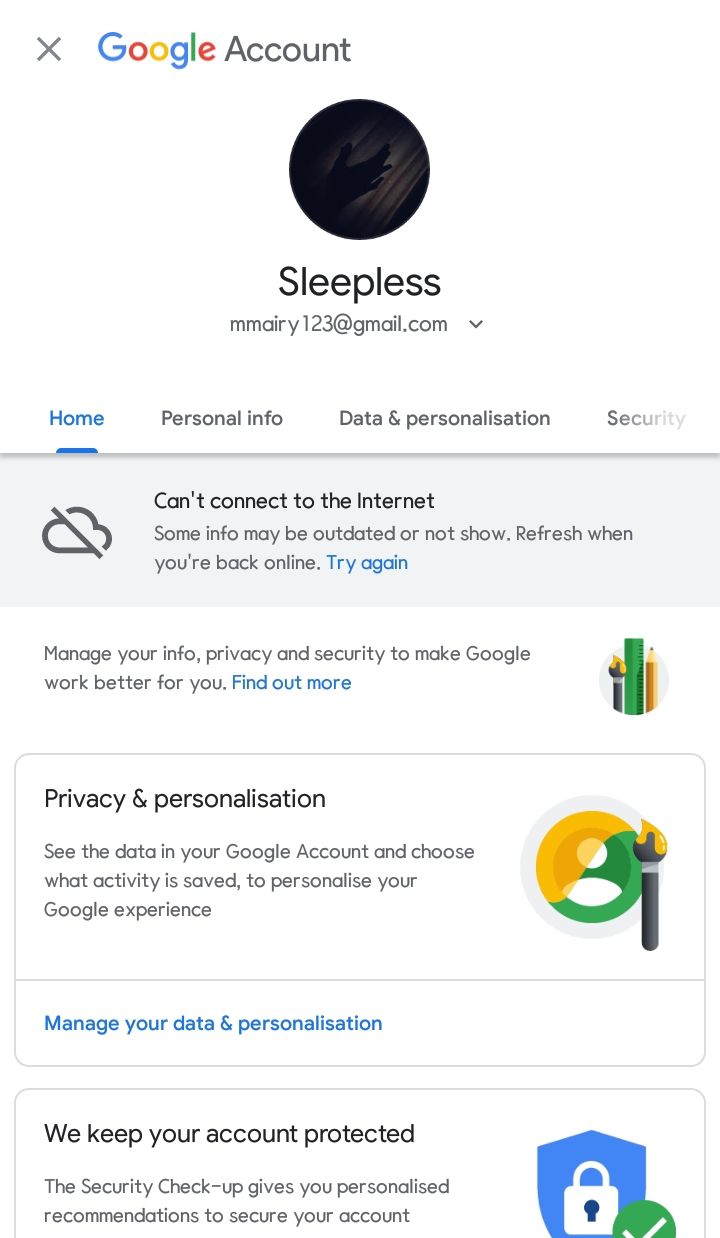Open the Security tab
The height and width of the screenshot is (1238, 720).
pyautogui.click(x=646, y=418)
